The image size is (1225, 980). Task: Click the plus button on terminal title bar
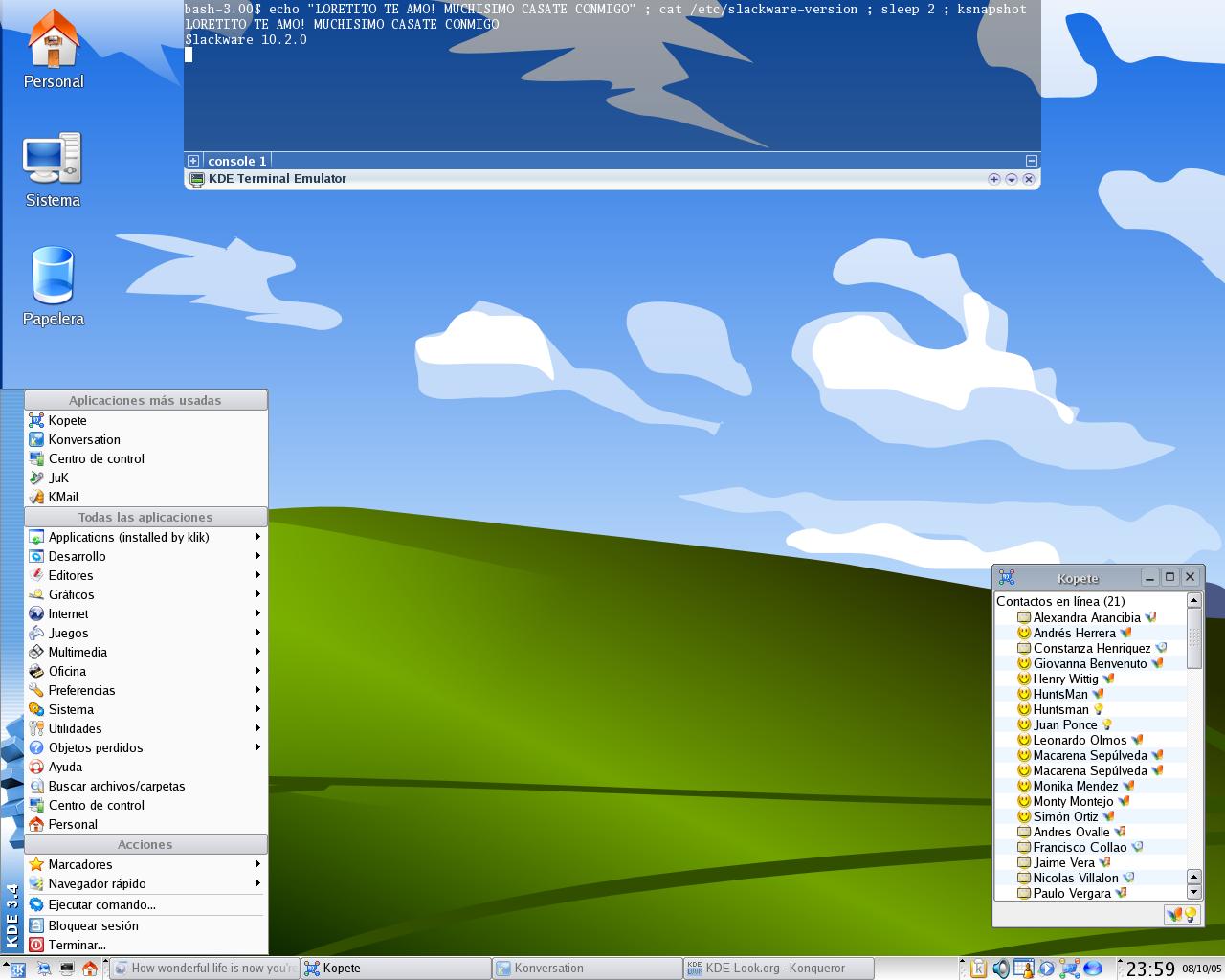pos(994,179)
